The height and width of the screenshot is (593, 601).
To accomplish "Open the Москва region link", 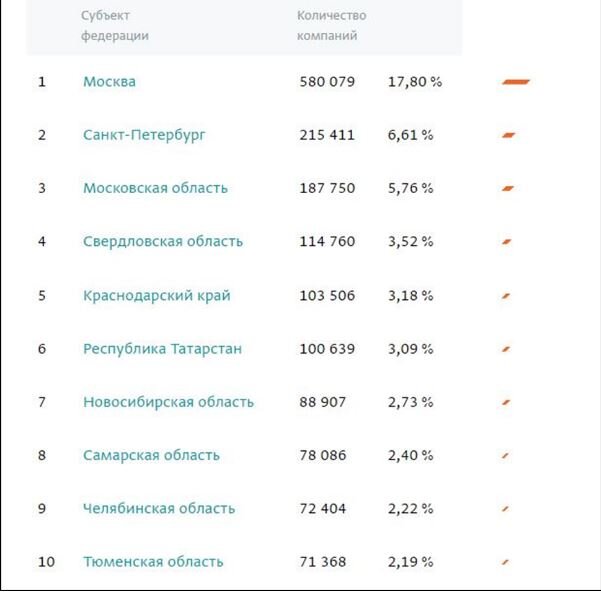I will tap(109, 82).
